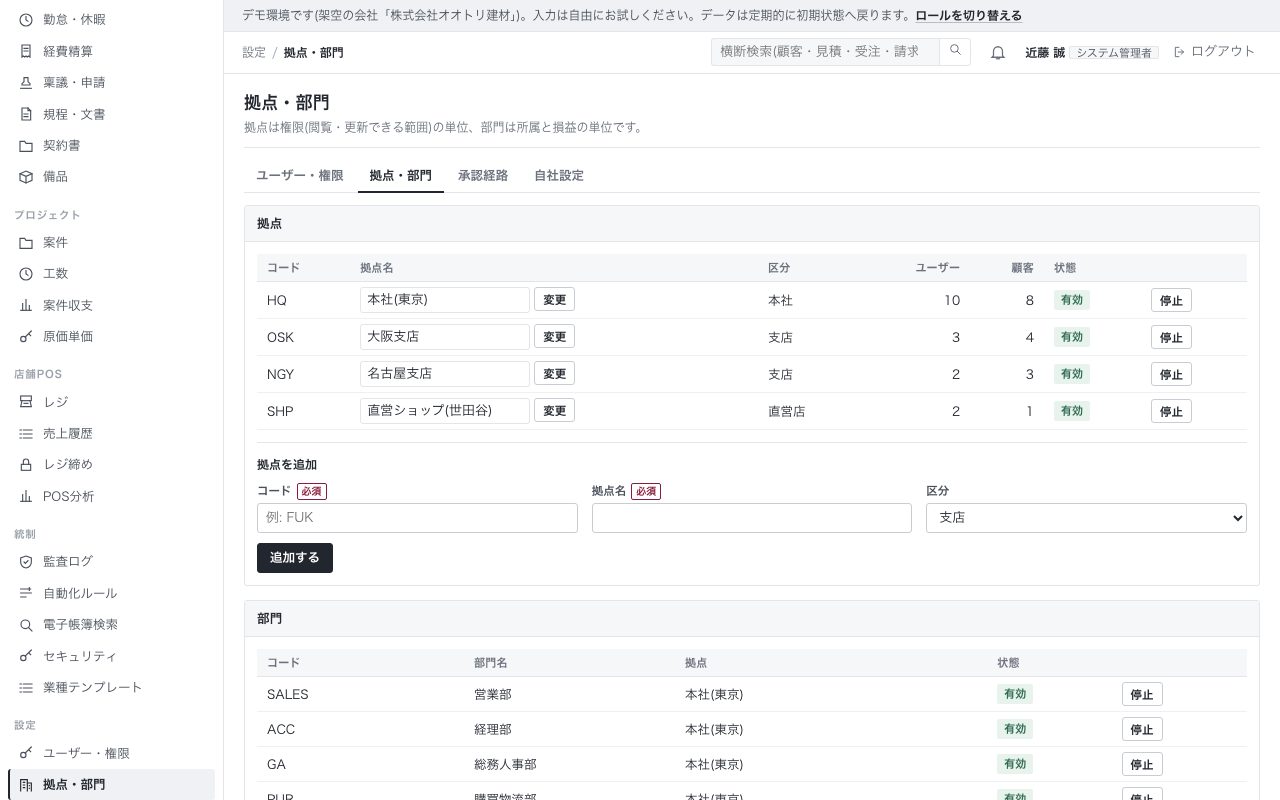Click the document icon beside 規程・文書
1280x800 pixels.
(26, 114)
